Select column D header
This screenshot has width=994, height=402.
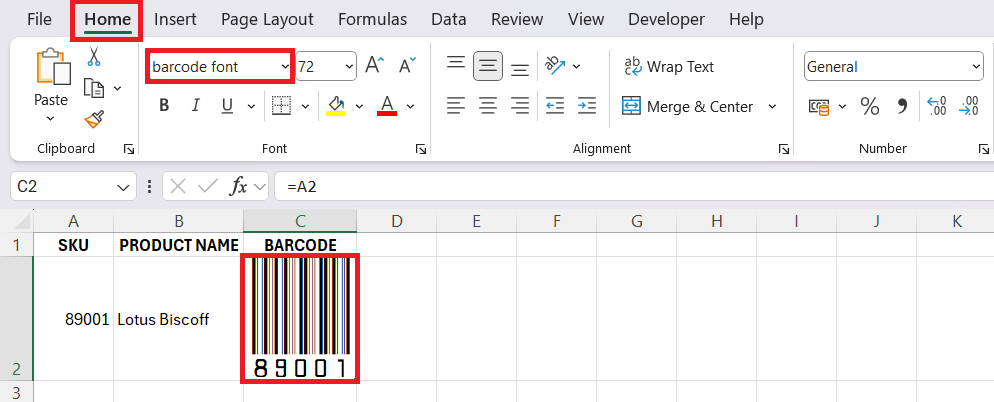(397, 221)
